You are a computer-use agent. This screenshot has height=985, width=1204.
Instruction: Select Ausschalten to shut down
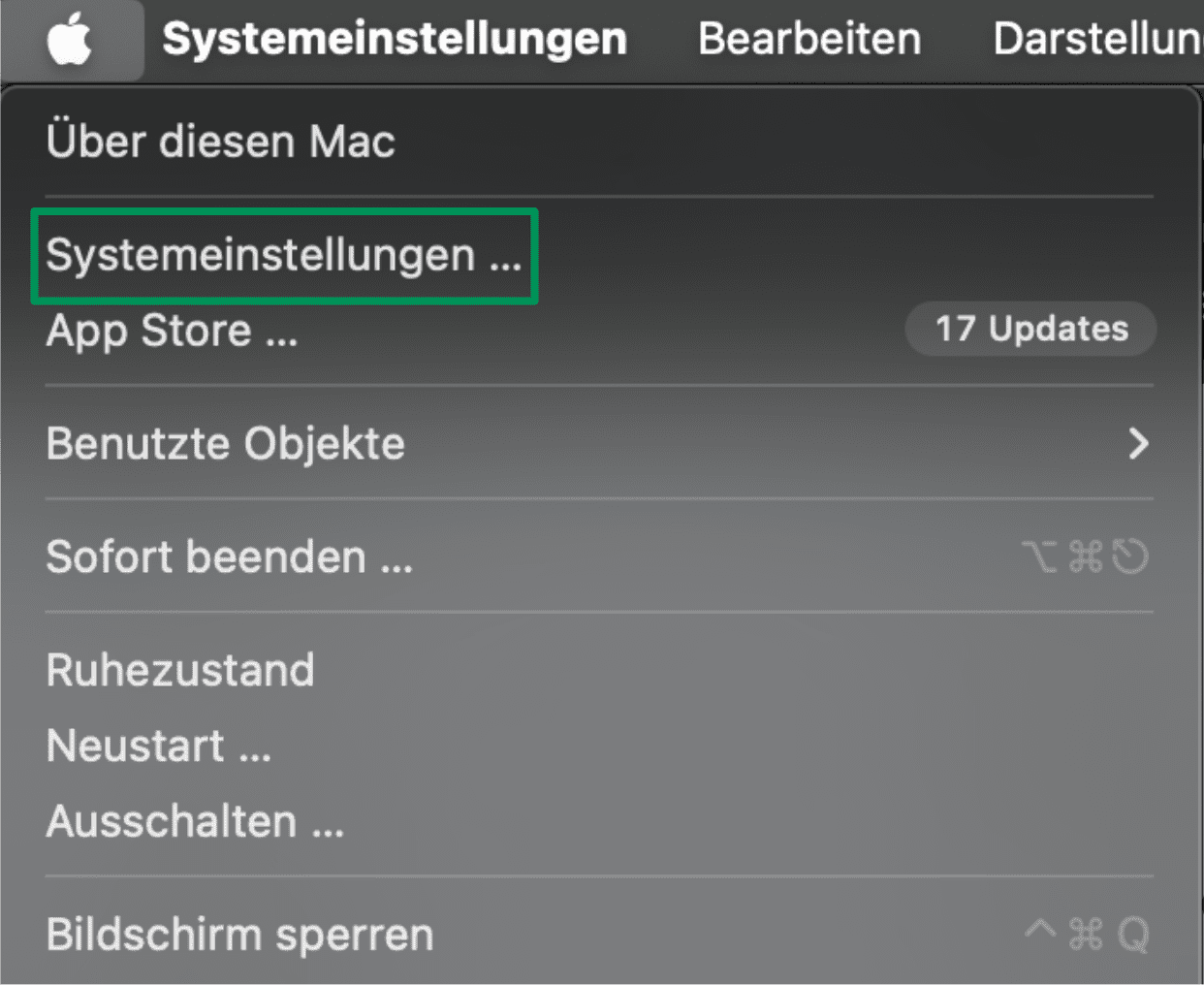point(195,821)
